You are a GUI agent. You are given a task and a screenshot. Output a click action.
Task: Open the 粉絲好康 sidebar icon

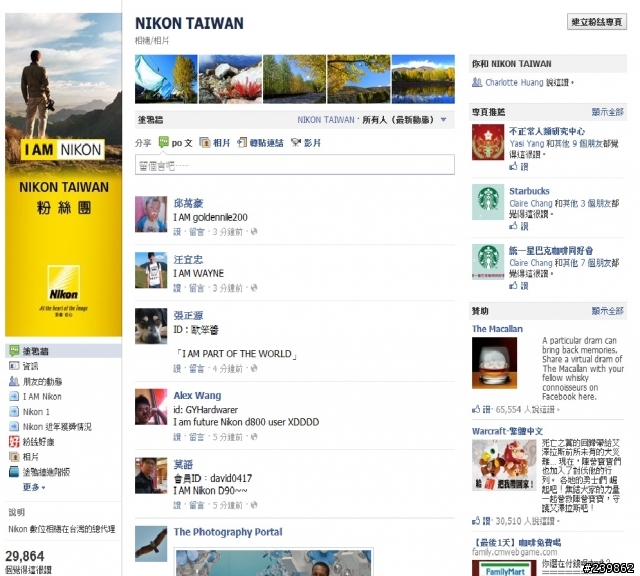click(14, 441)
